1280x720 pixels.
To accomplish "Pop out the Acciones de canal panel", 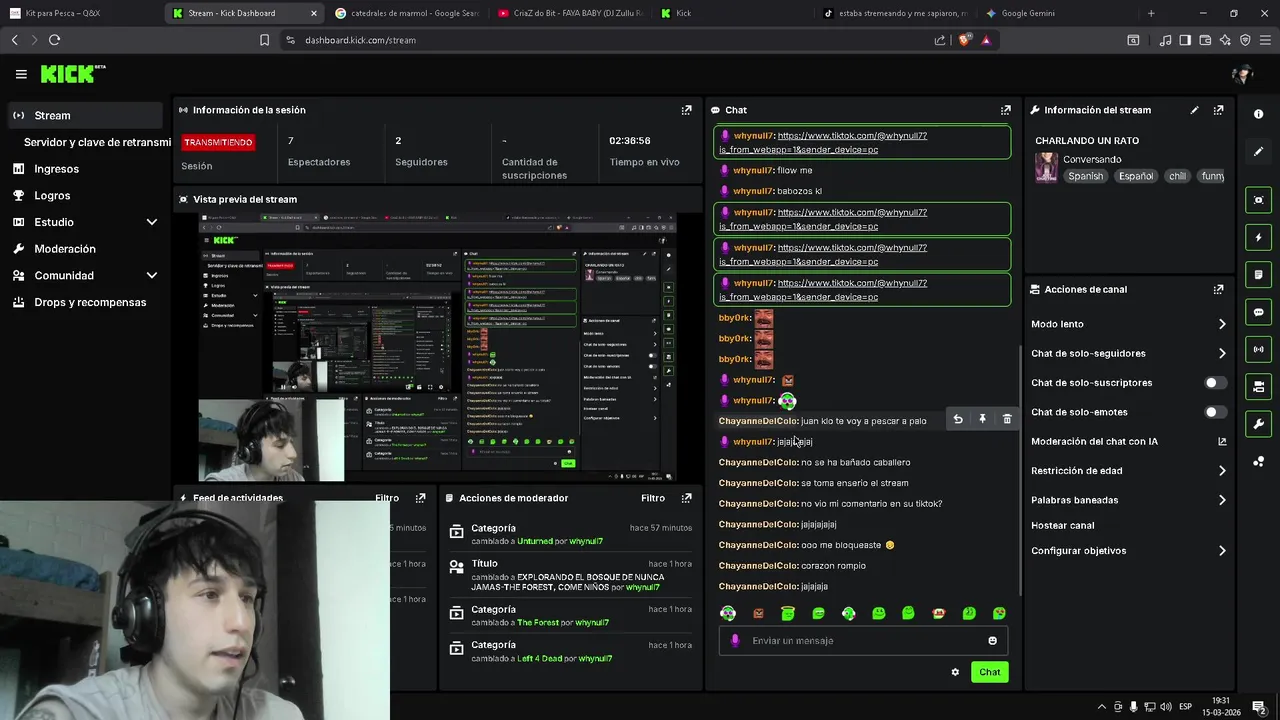I will [1218, 289].
